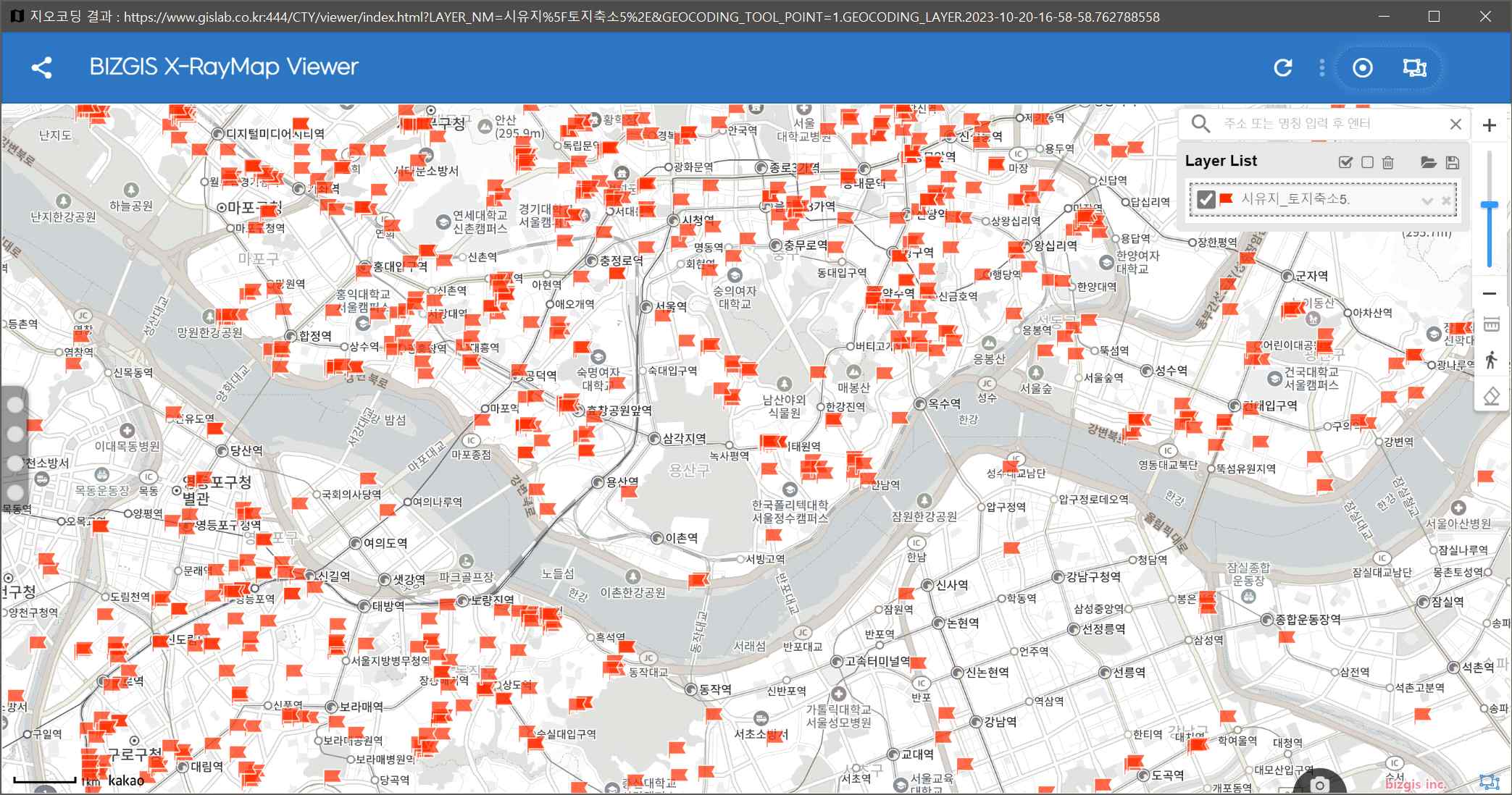
Task: Open saved layers with folder icon
Action: [x=1428, y=162]
